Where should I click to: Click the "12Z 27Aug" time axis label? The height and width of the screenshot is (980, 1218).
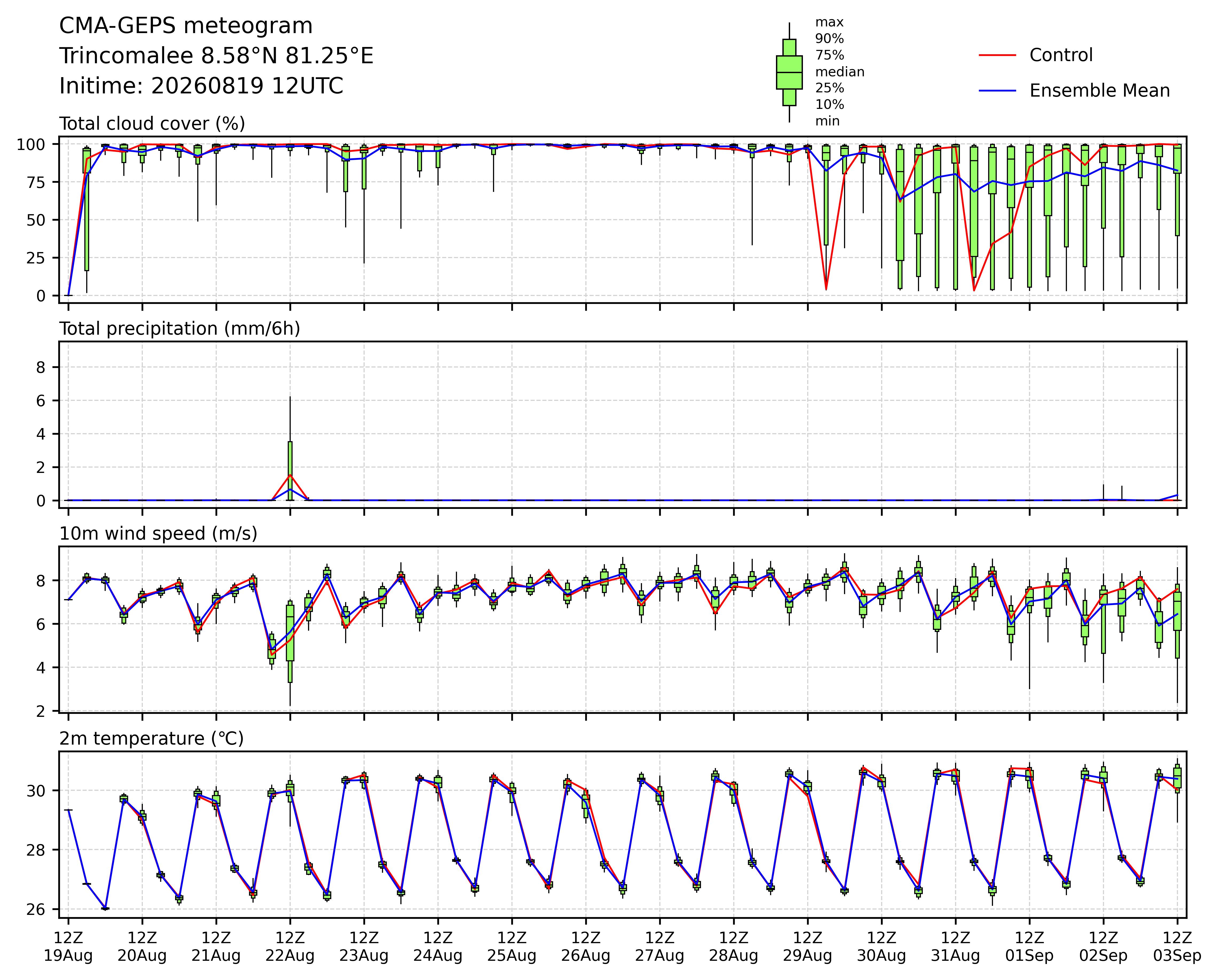coord(660,947)
